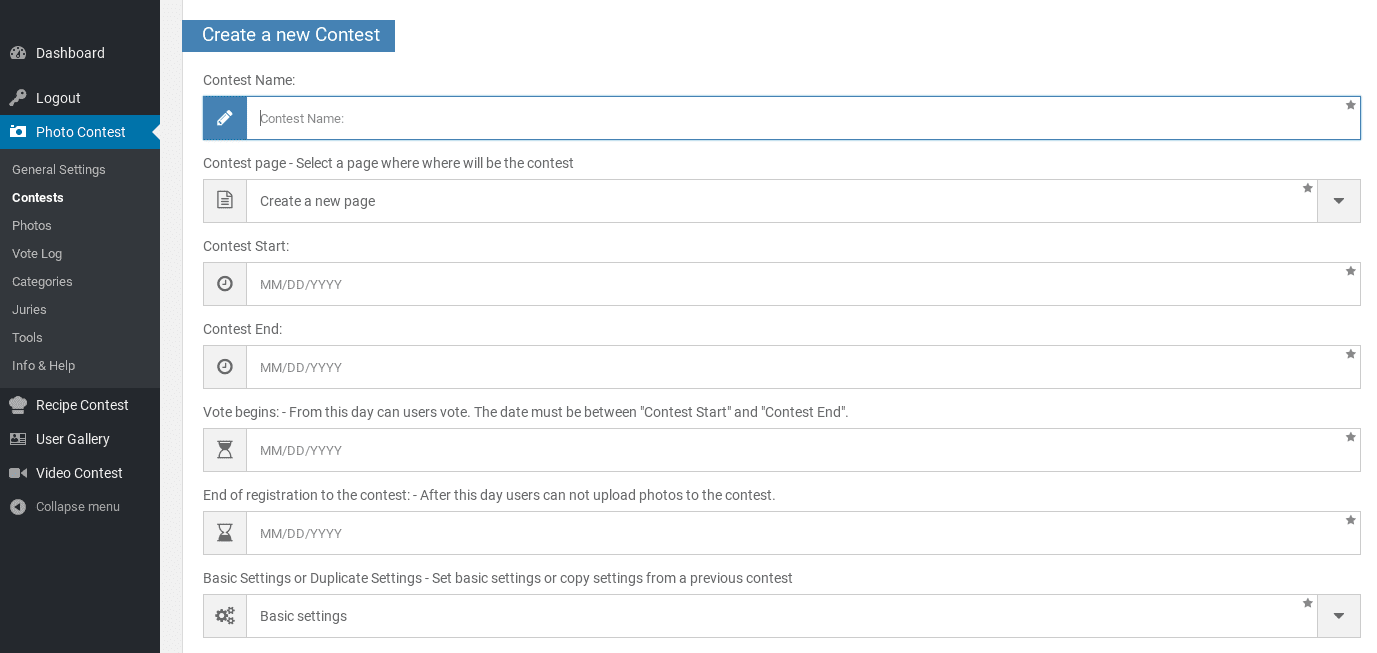The image size is (1377, 653).
Task: Click the Logout option
Action: click(x=57, y=97)
